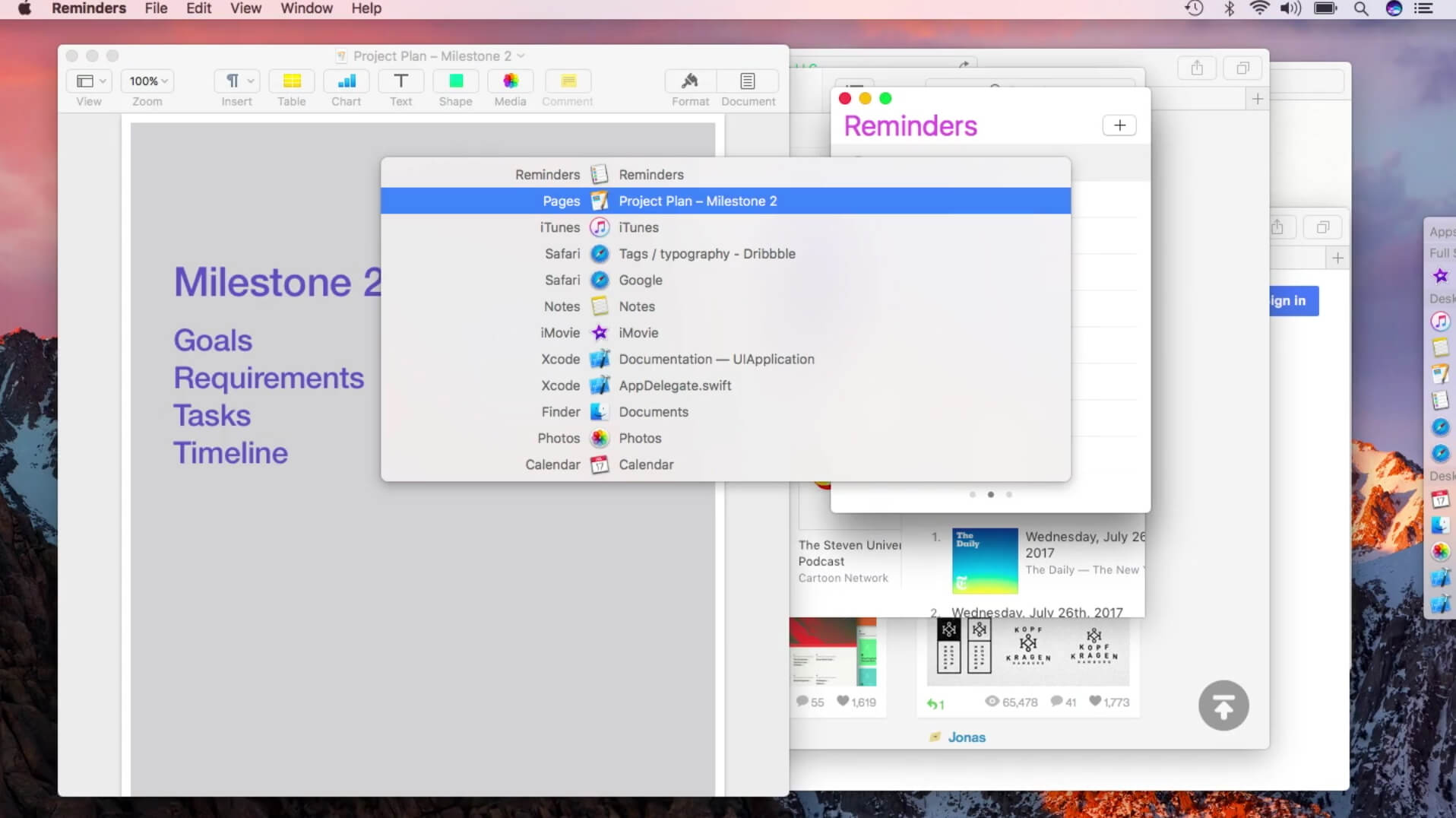Expand the Pages document title chevron
Viewport: 1456px width, 818px height.
pos(521,56)
